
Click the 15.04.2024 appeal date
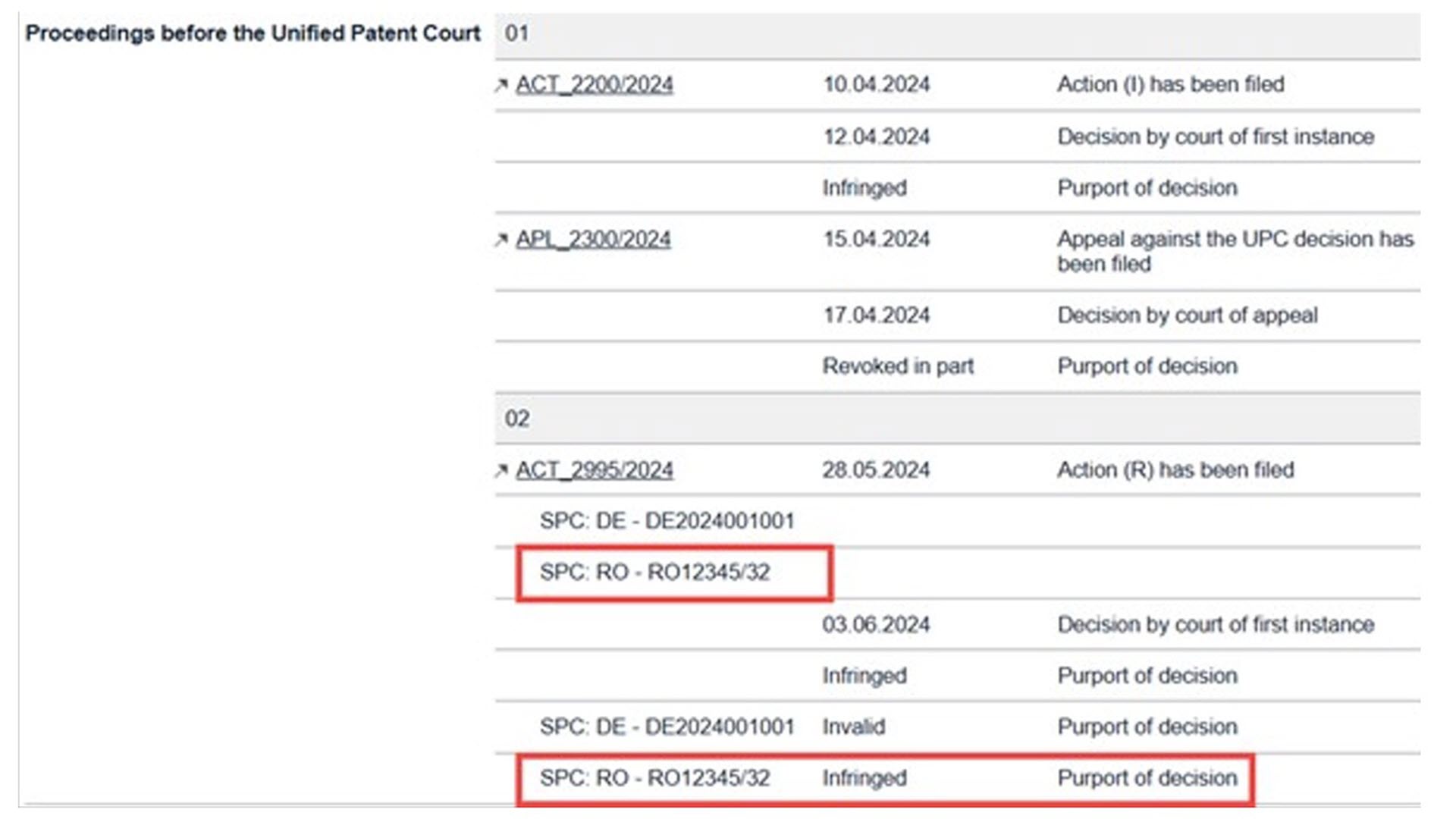tap(876, 240)
